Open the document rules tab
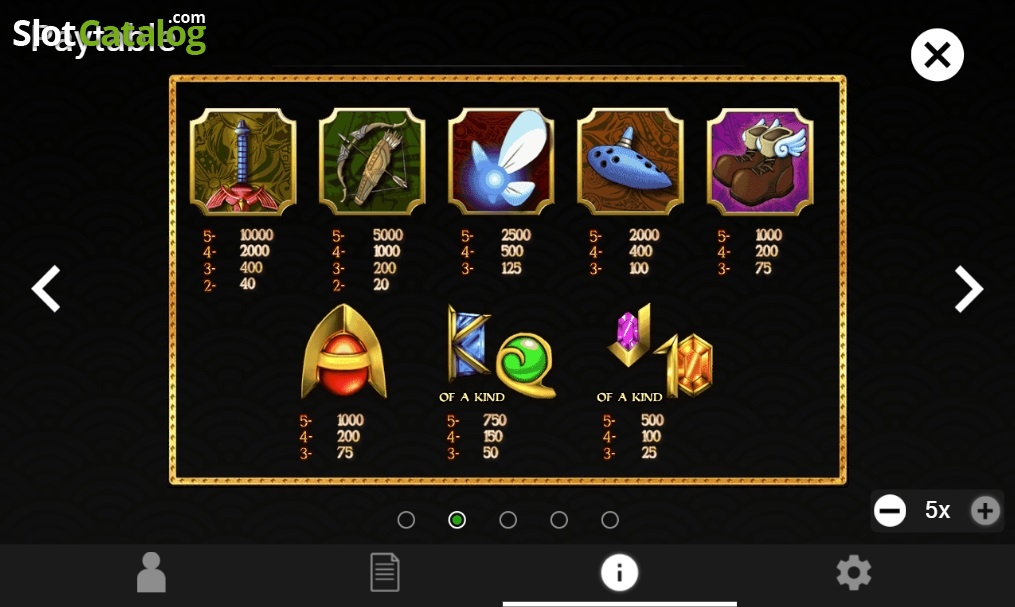Viewport: 1015px width, 607px height. coord(385,572)
